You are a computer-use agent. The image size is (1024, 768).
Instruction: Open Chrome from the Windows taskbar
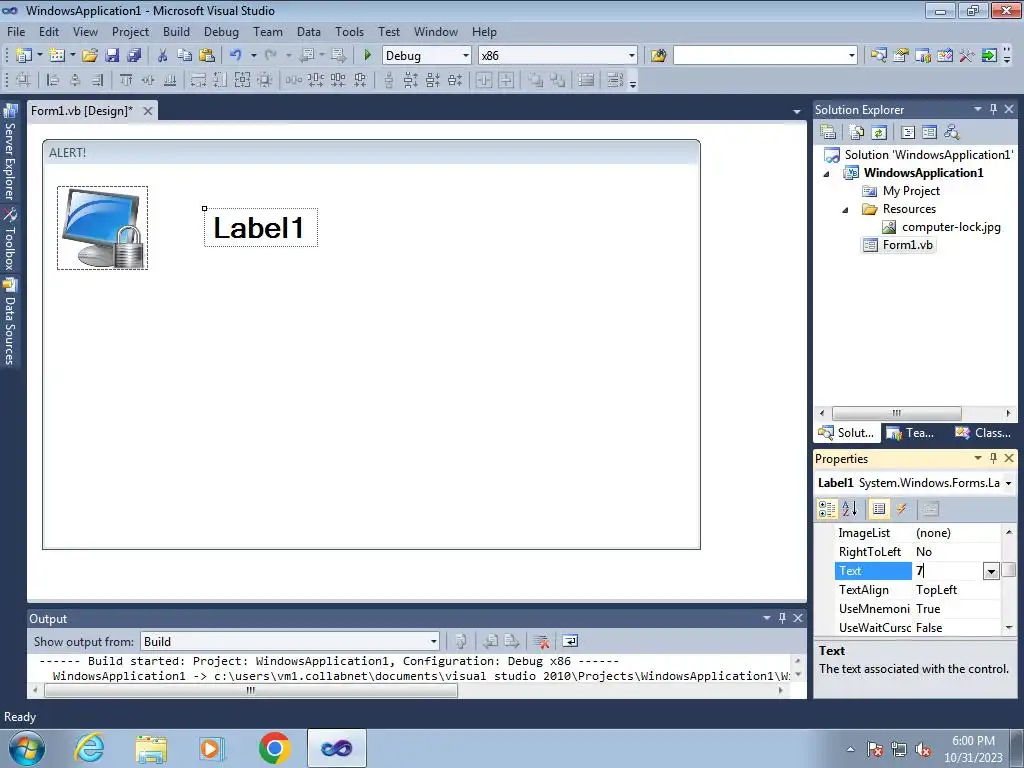tap(274, 748)
